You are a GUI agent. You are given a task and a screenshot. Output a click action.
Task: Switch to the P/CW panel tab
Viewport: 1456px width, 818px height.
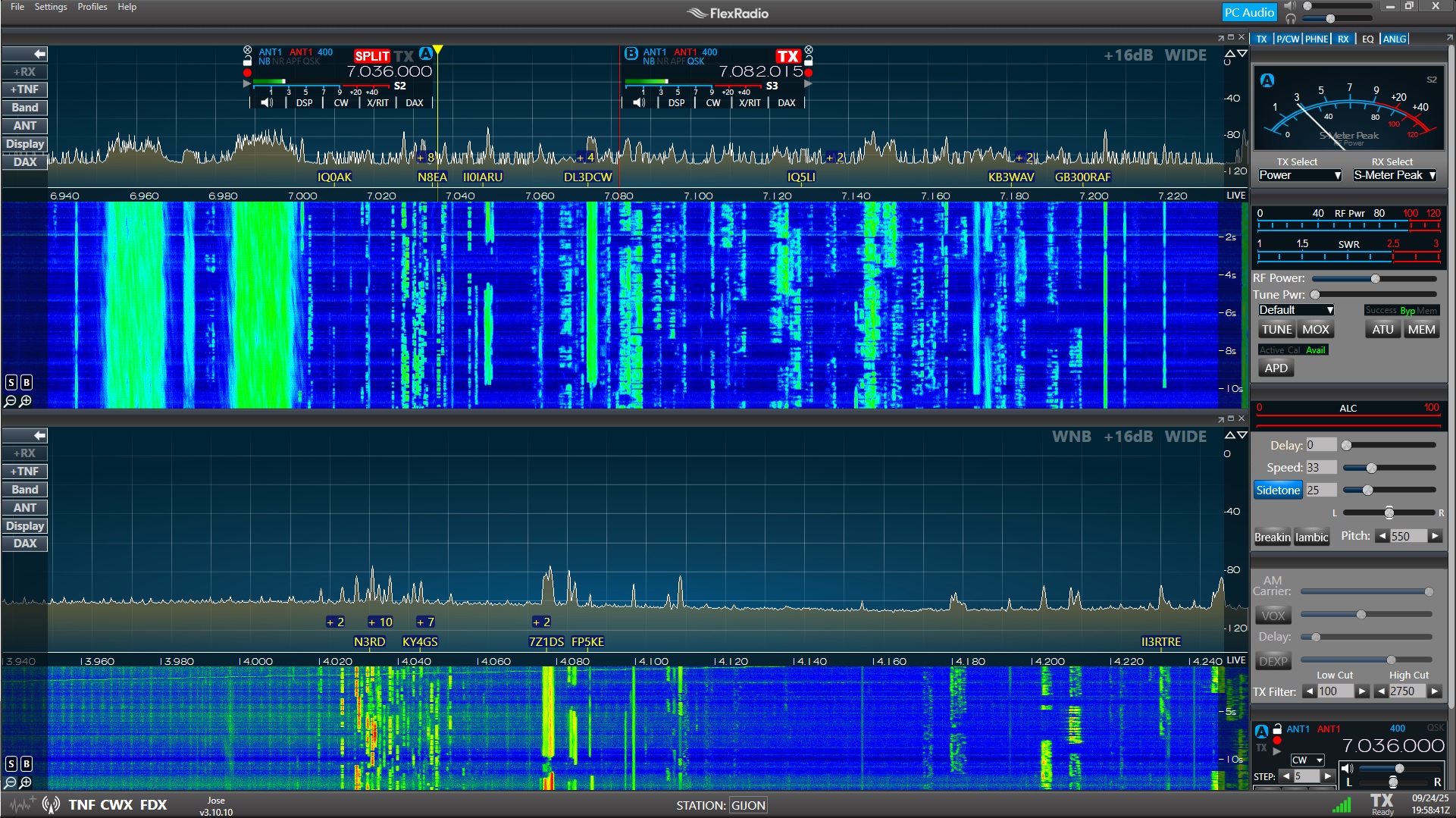[1287, 39]
